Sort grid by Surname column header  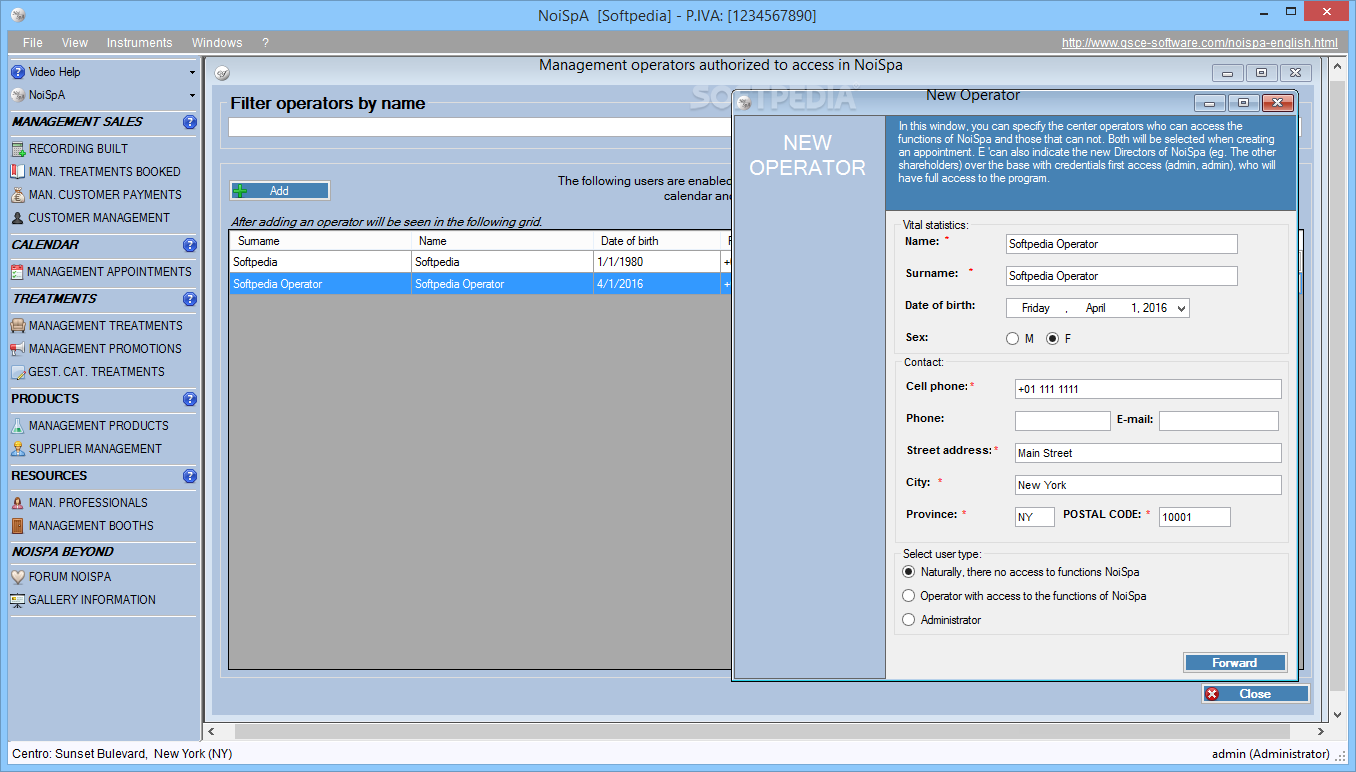tap(320, 241)
